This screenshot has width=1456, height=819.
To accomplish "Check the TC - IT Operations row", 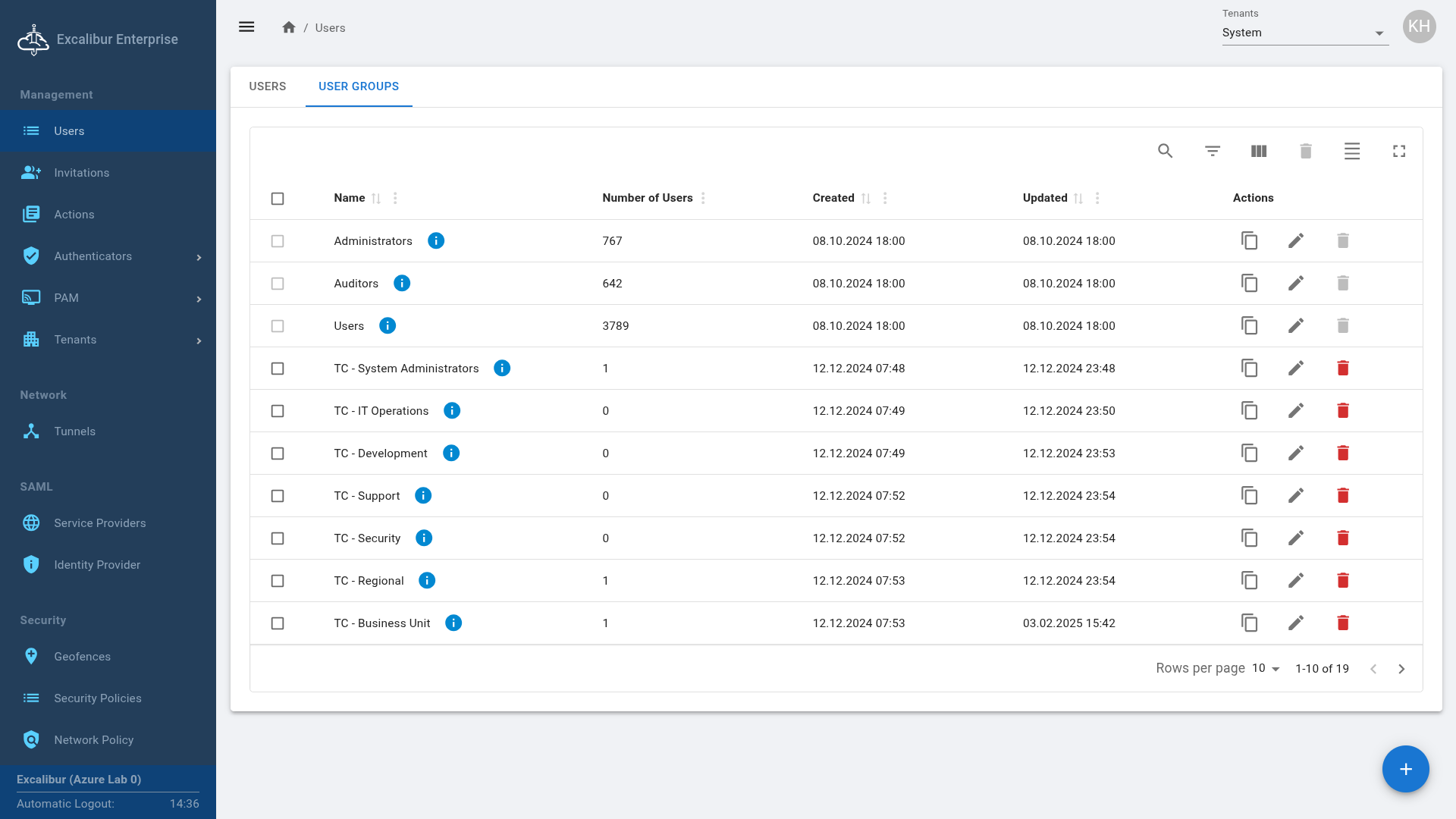I will [278, 411].
